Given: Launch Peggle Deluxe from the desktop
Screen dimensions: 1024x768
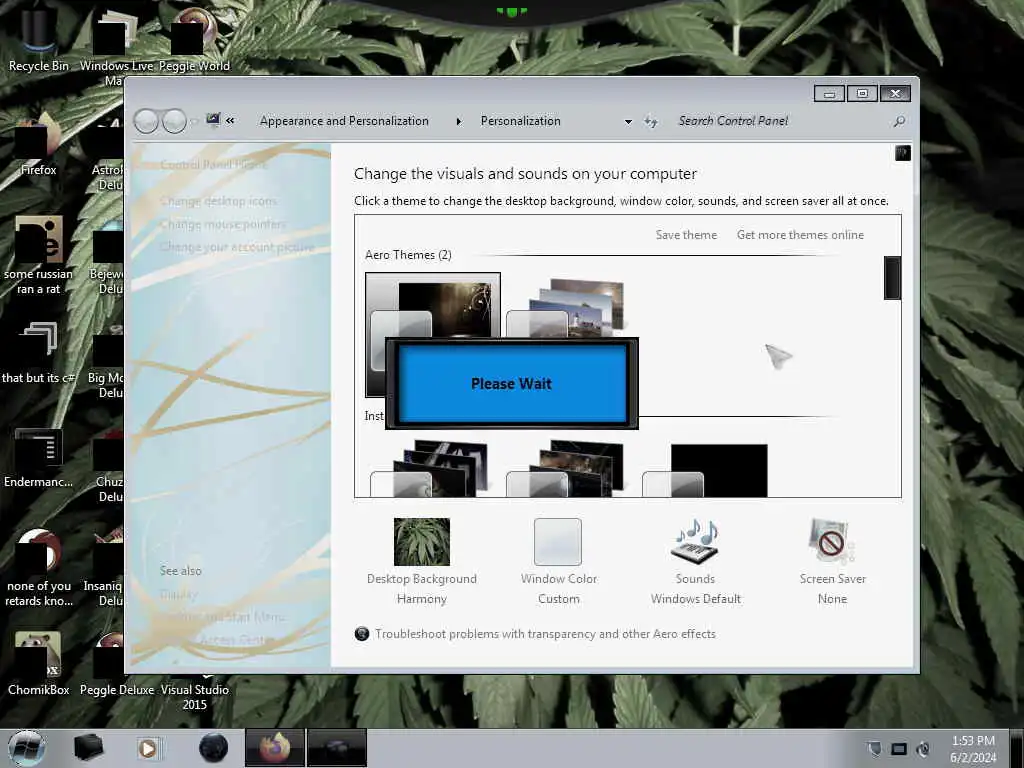Looking at the screenshot, I should (116, 663).
